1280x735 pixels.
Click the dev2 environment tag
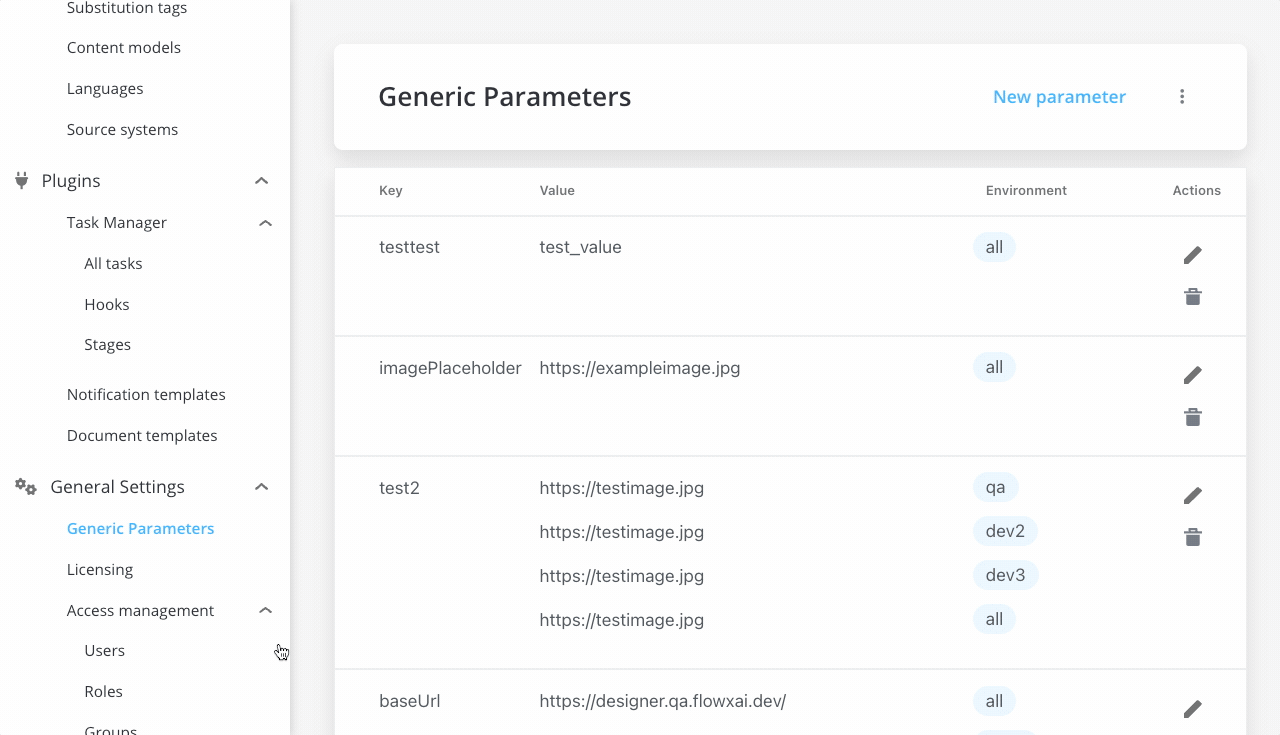1005,531
